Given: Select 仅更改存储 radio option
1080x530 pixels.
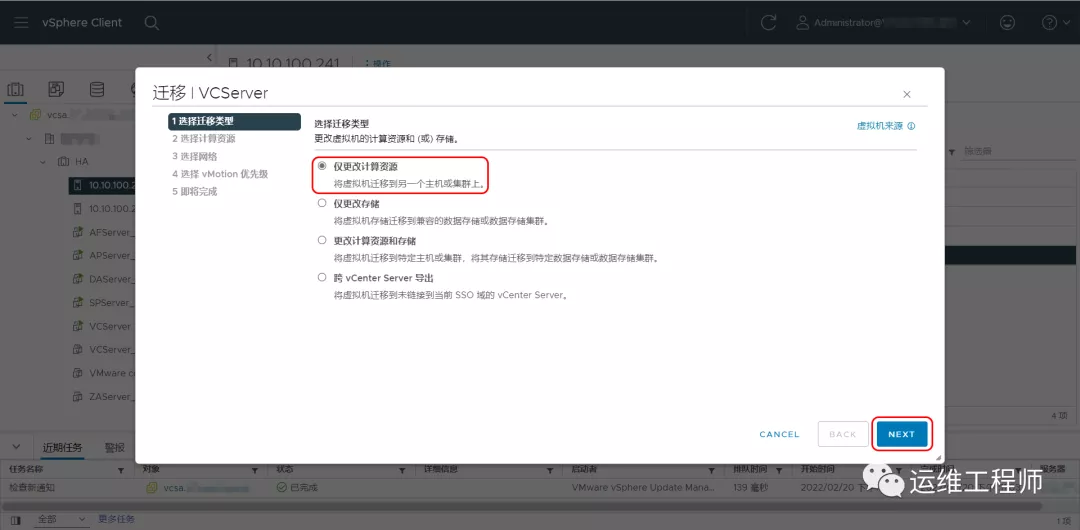Looking at the screenshot, I should 322,203.
